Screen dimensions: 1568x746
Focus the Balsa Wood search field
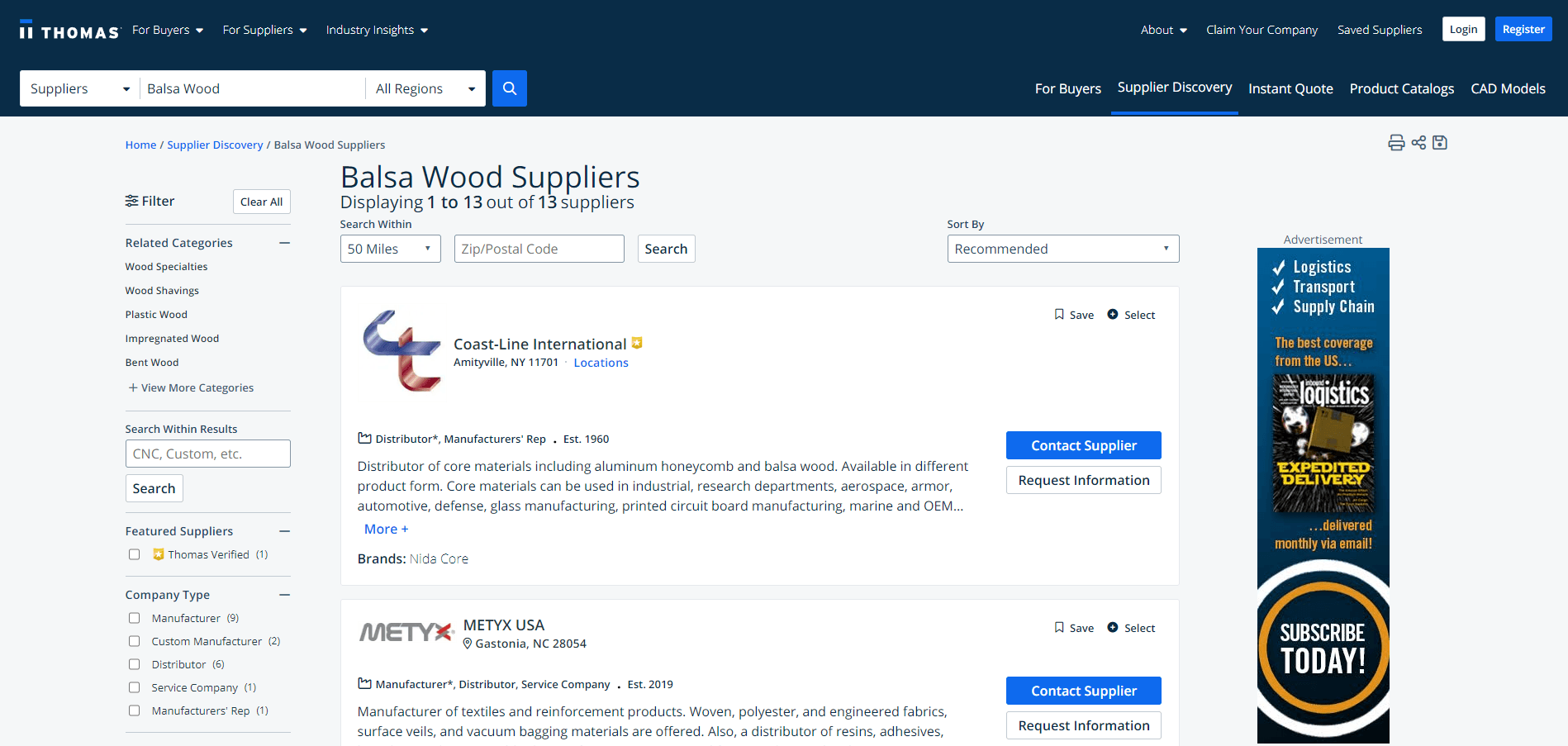click(252, 88)
